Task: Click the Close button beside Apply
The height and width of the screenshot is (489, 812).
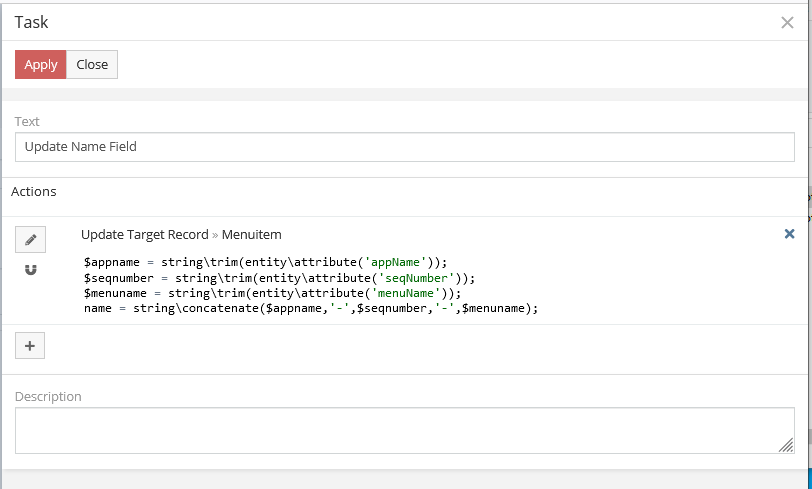Action: 92,64
